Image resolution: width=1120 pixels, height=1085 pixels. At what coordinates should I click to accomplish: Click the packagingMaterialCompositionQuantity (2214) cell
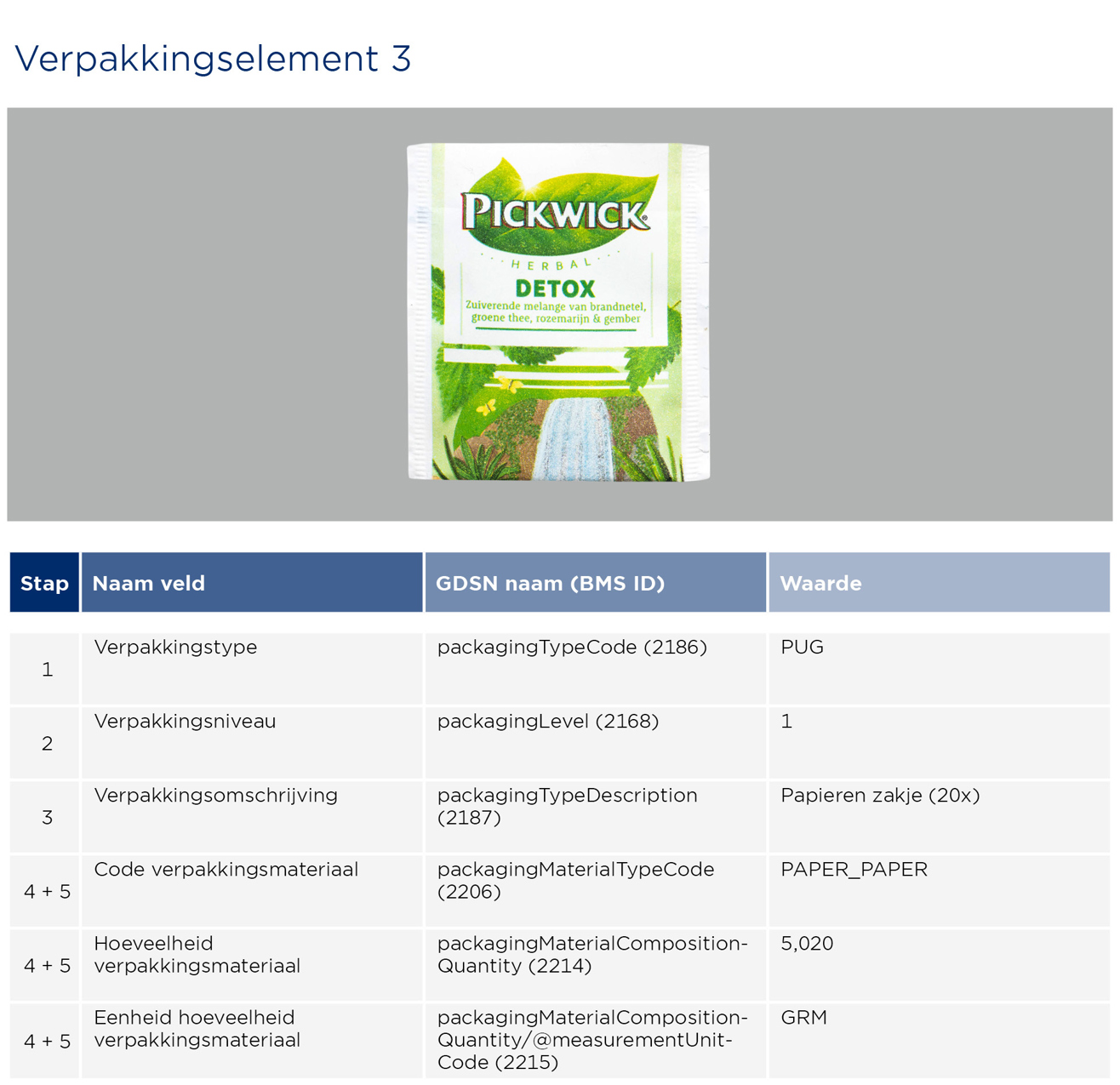pyautogui.click(x=591, y=954)
